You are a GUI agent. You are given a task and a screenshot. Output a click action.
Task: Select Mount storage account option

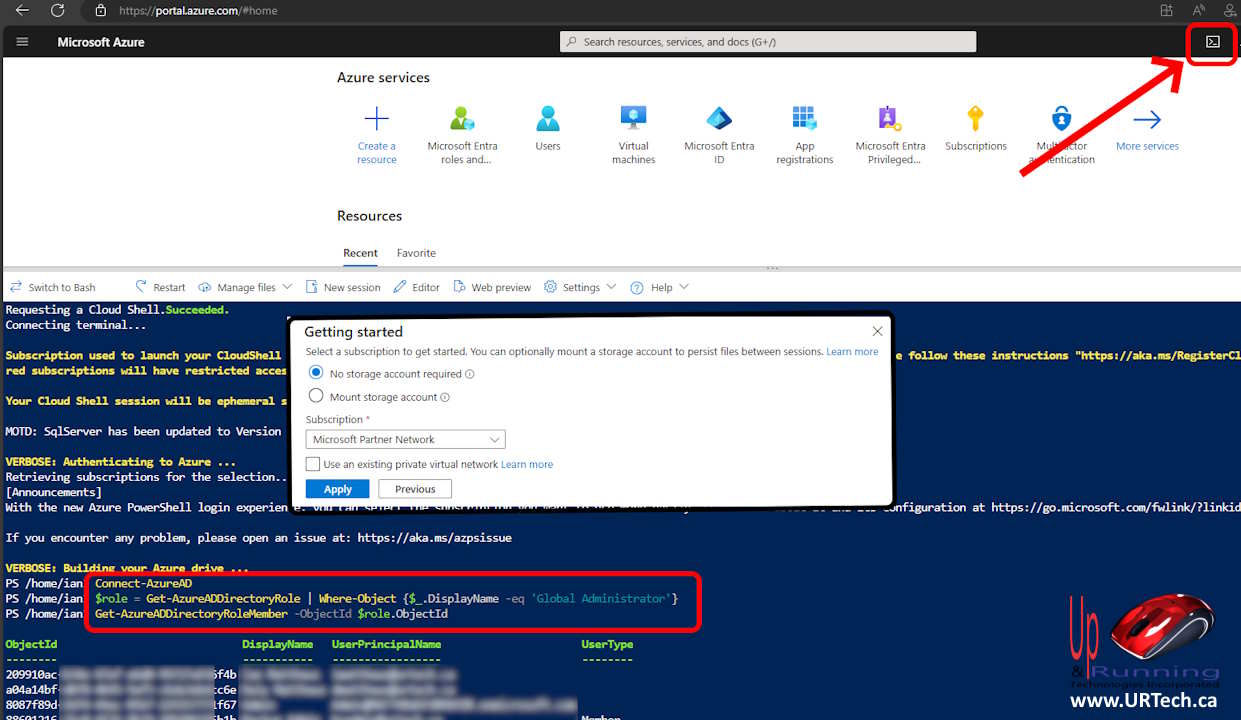coord(317,396)
